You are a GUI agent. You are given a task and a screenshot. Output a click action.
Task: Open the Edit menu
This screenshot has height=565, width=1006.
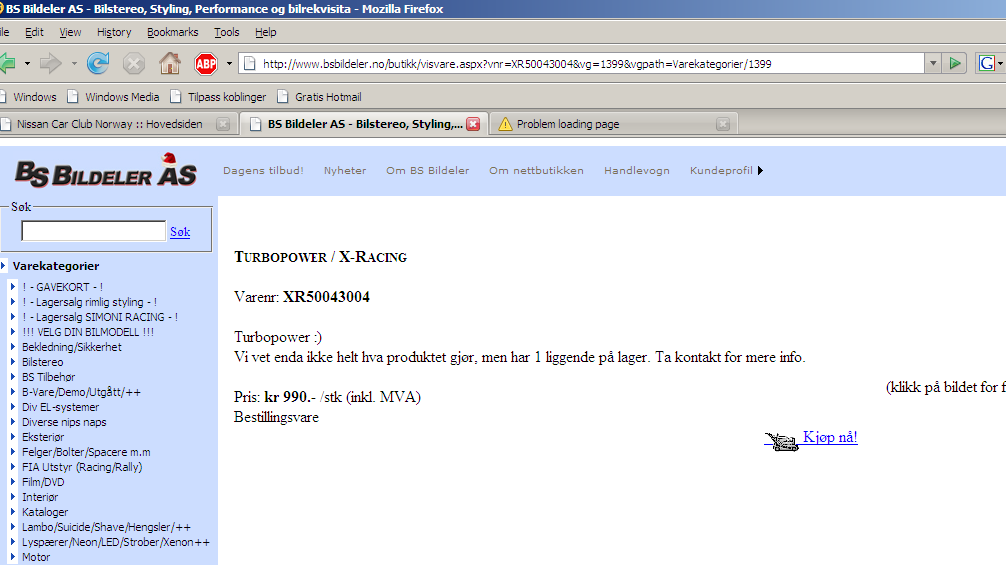click(34, 32)
